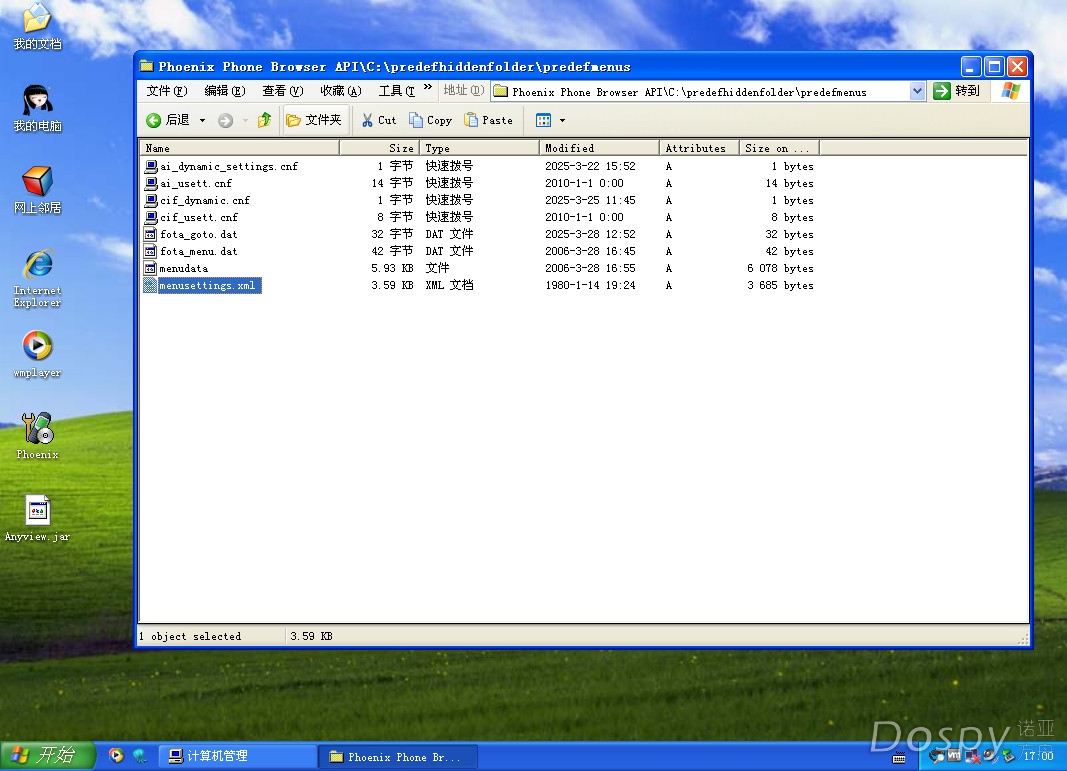
Task: Click the Forward arrow icon in the toolbar
Action: tap(225, 120)
